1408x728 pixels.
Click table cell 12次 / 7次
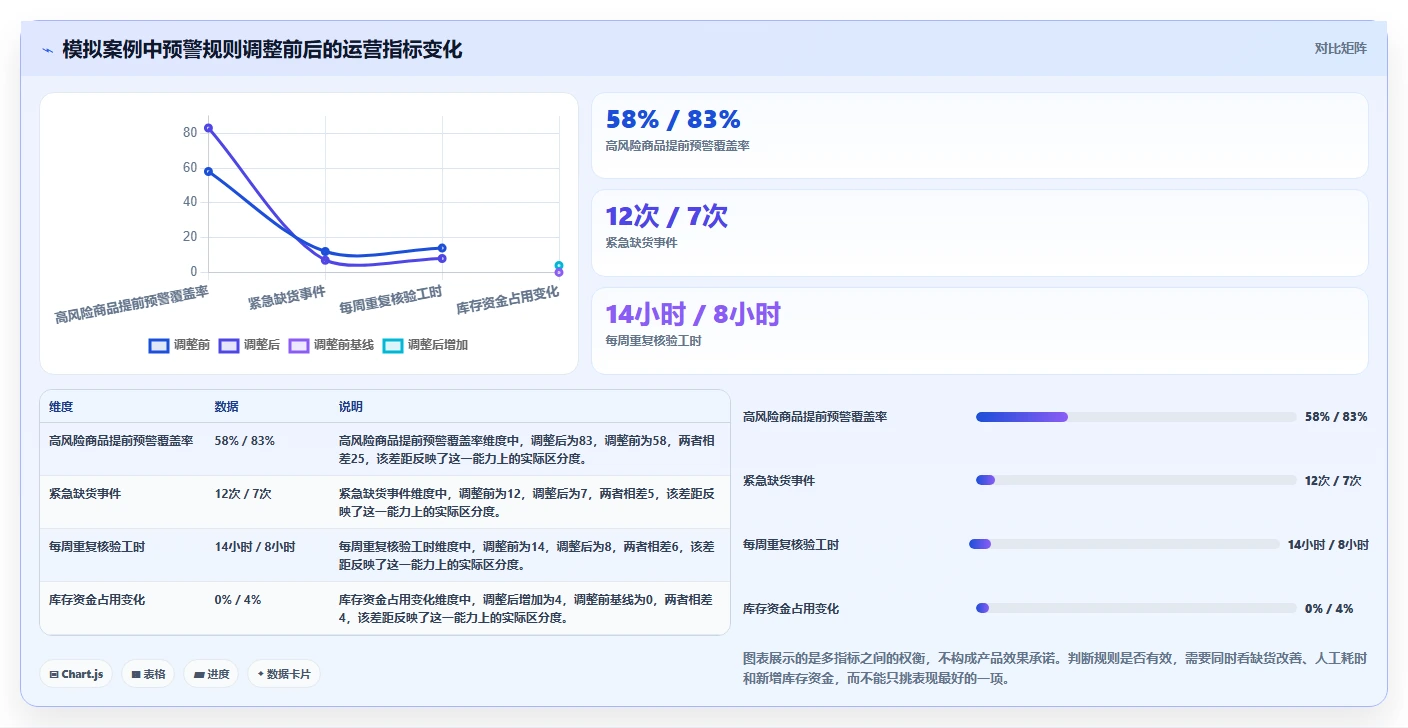pos(243,494)
